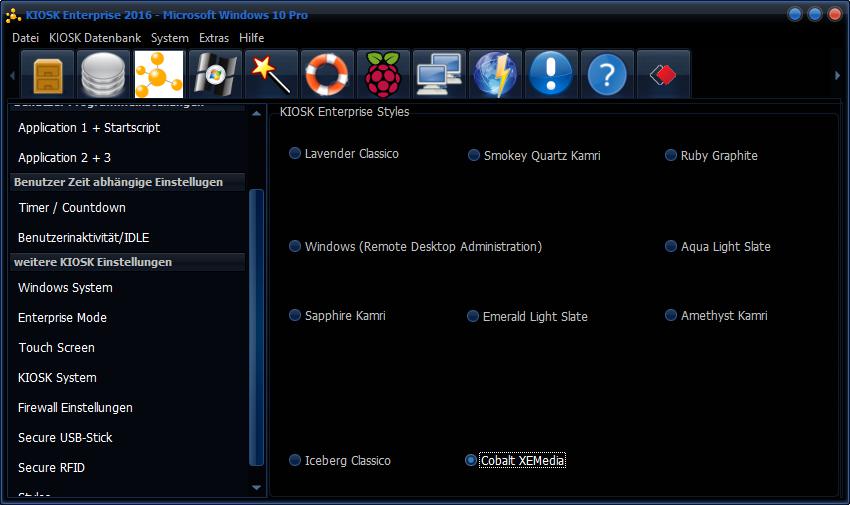Image resolution: width=850 pixels, height=505 pixels.
Task: Click sidebar scrollbar up arrow
Action: [256, 114]
